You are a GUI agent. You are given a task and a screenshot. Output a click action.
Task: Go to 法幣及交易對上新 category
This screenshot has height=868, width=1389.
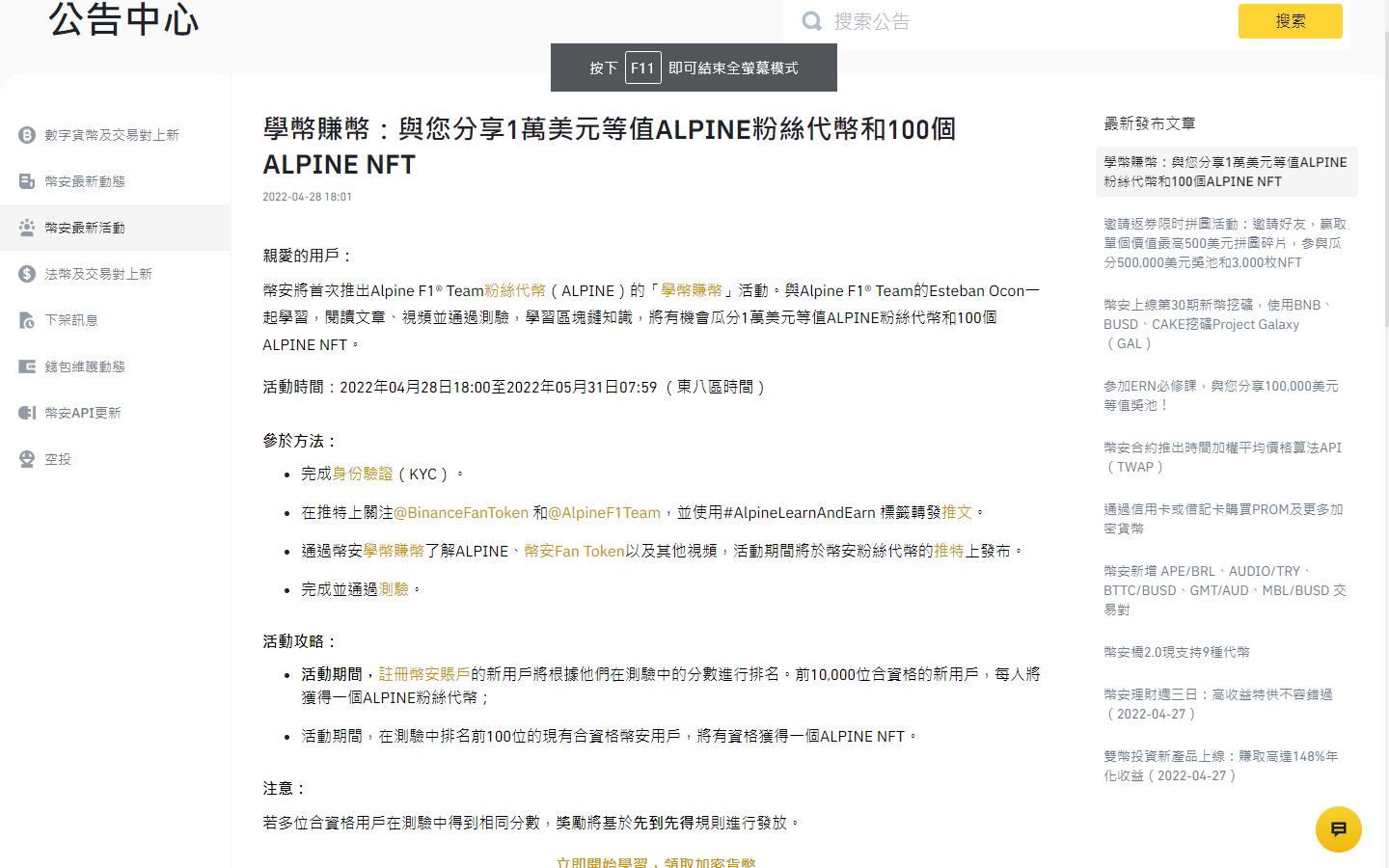(116, 274)
